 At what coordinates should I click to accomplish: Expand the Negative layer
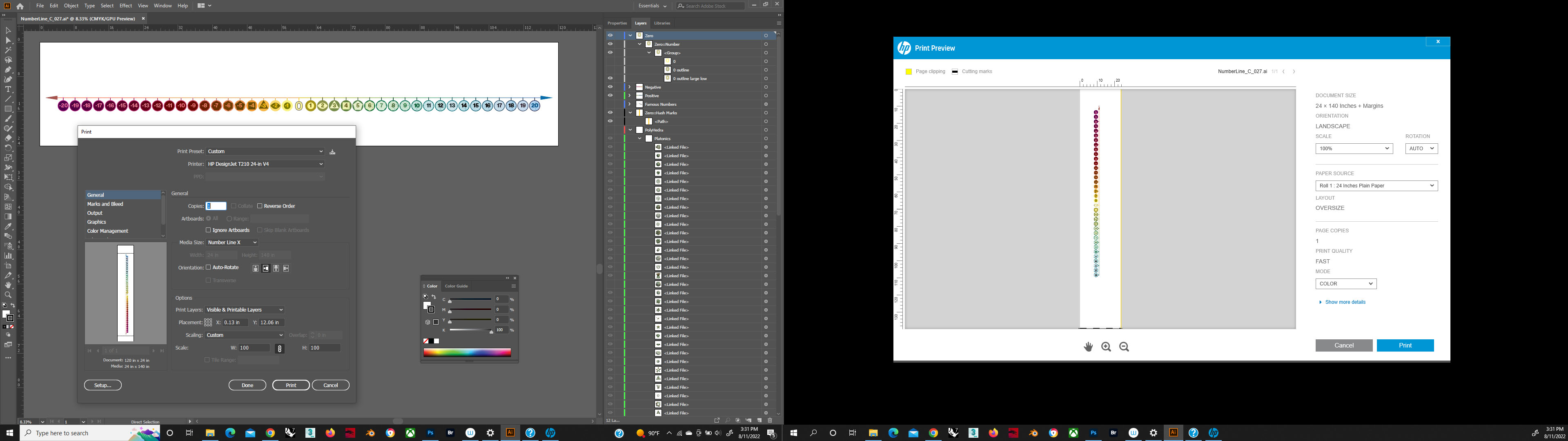629,87
